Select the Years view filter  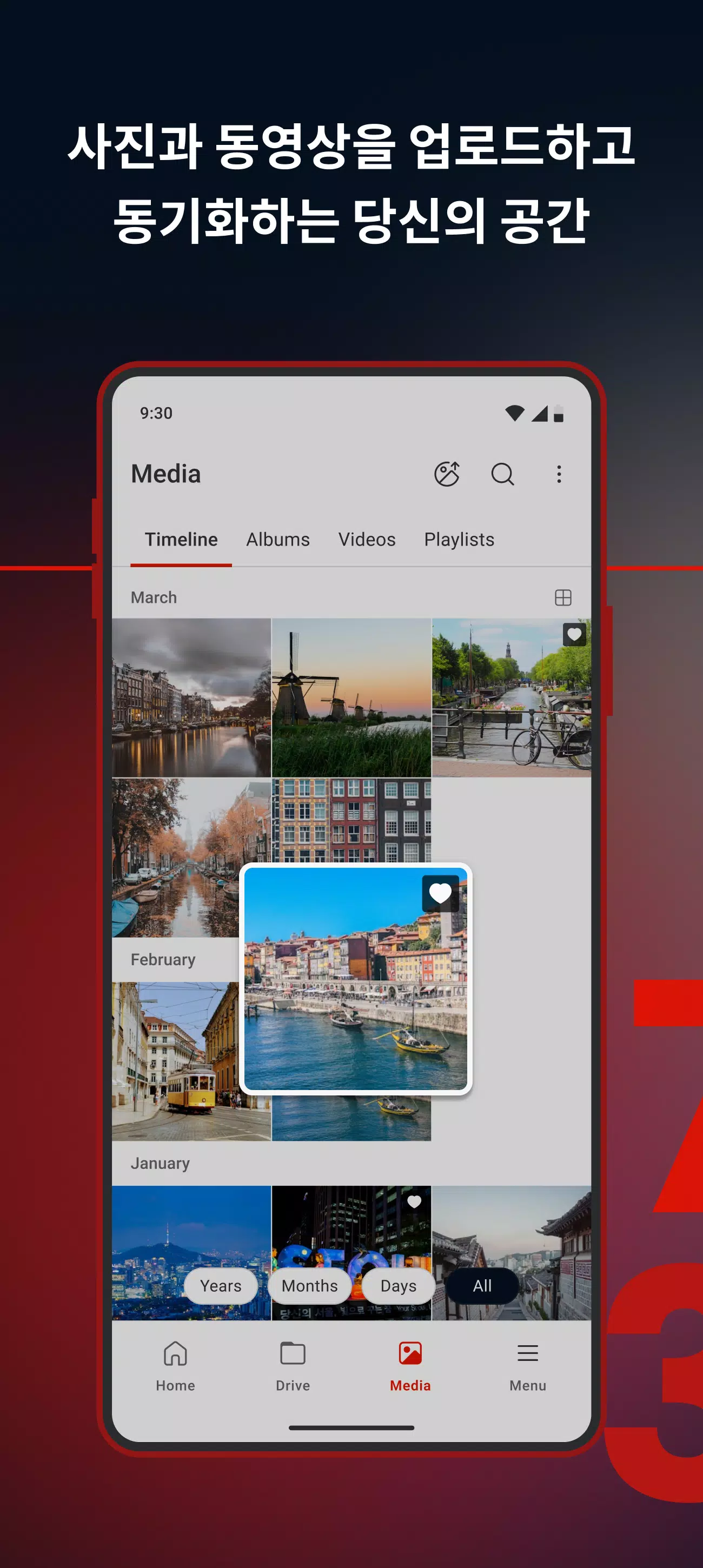[x=221, y=1286]
